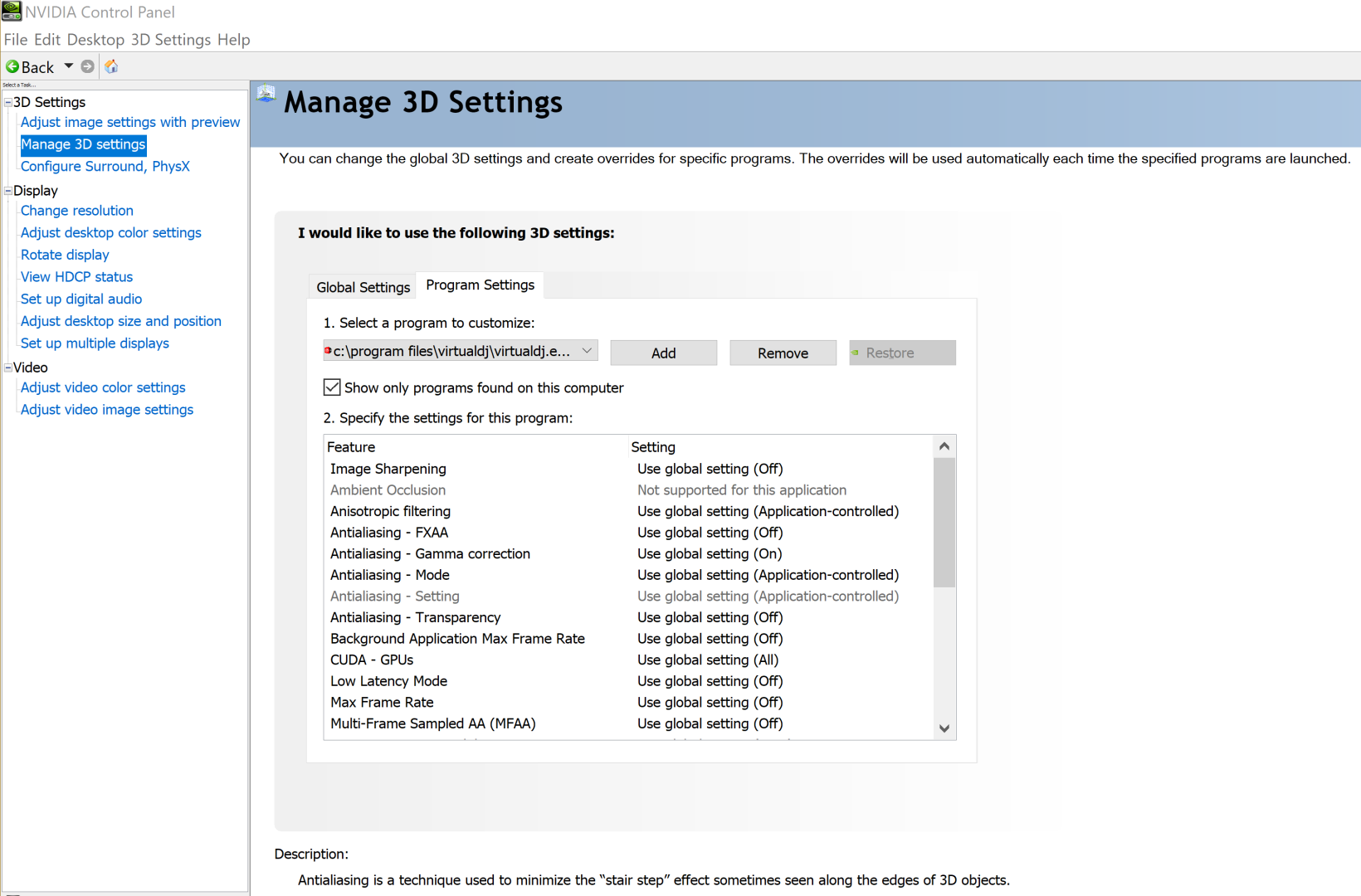Click the Remove button
This screenshot has height=896, width=1361.
[x=783, y=353]
